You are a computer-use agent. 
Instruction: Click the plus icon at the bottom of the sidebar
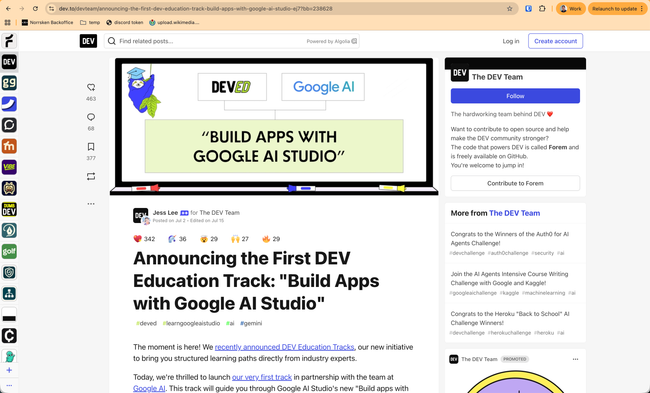(x=9, y=370)
